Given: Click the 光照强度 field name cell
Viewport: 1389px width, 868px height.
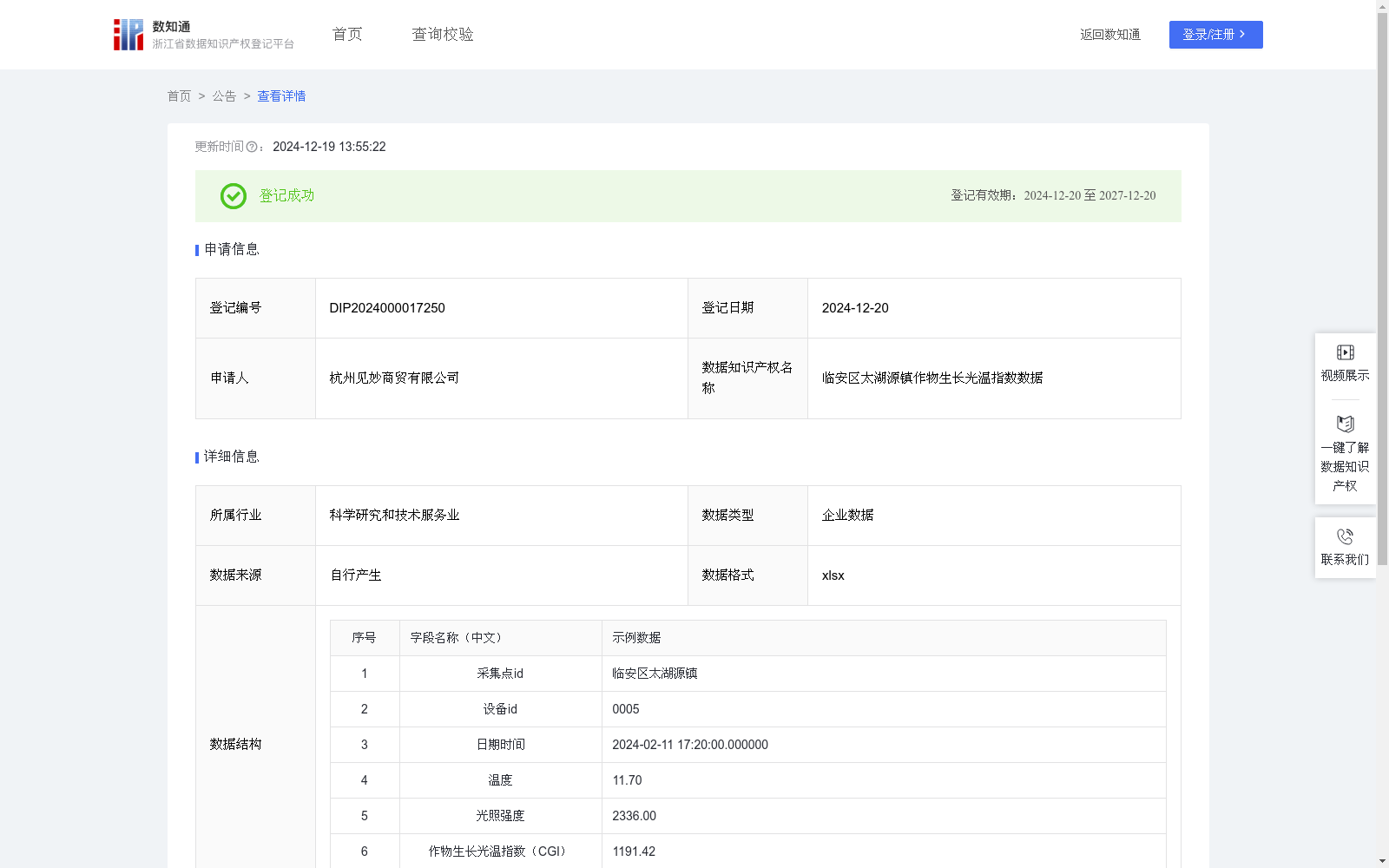Looking at the screenshot, I should pos(500,816).
